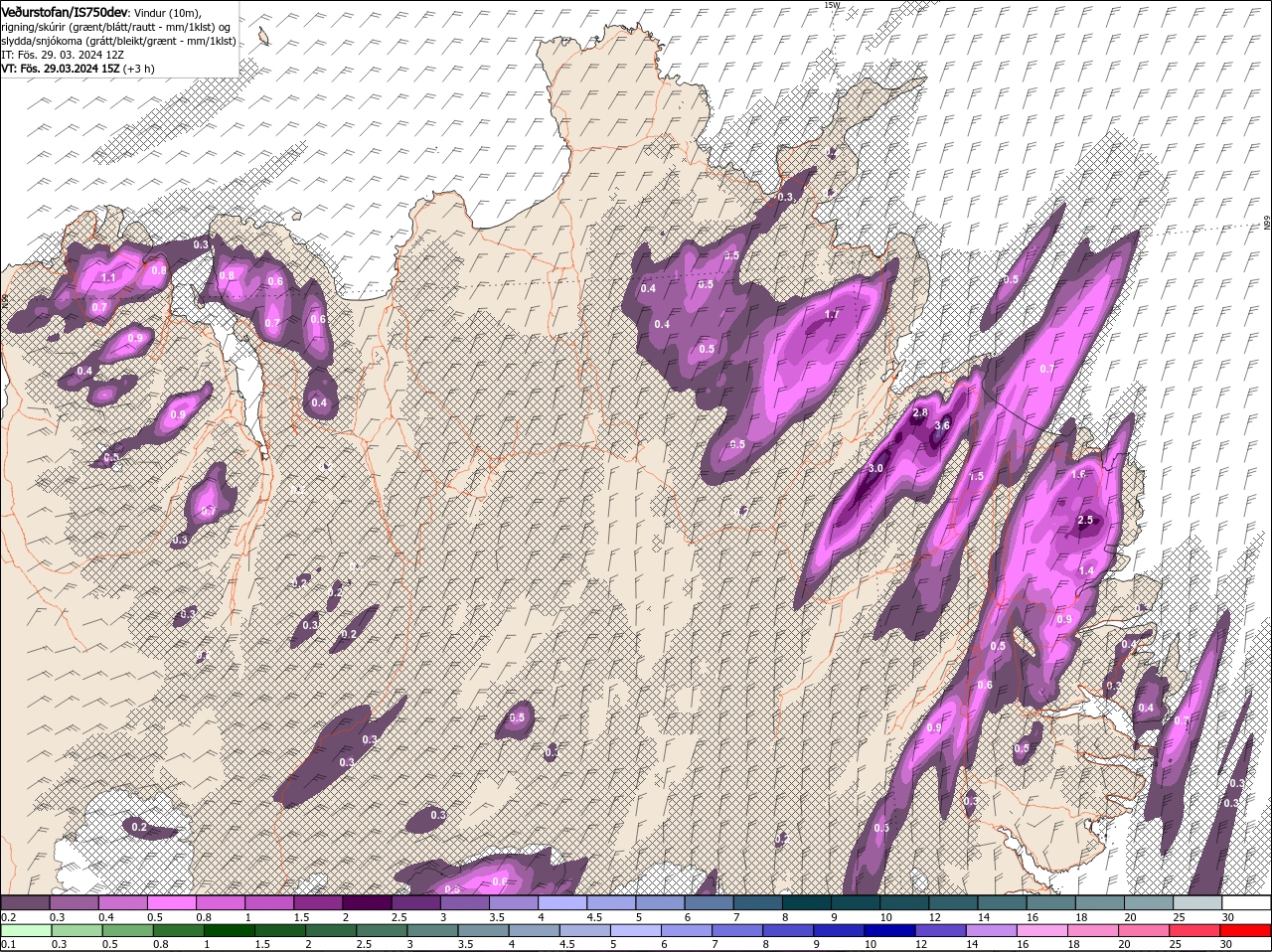Click the '3.6' precipitation value on the map
Image resolution: width=1272 pixels, height=952 pixels.
(x=942, y=425)
